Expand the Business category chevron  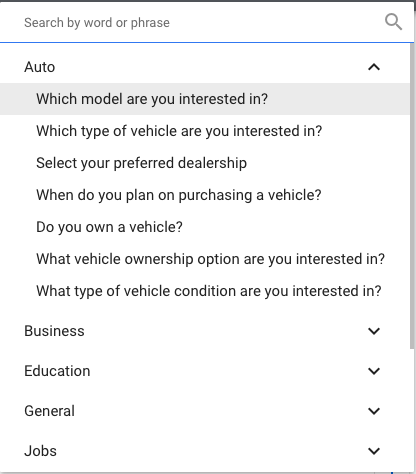pos(374,331)
